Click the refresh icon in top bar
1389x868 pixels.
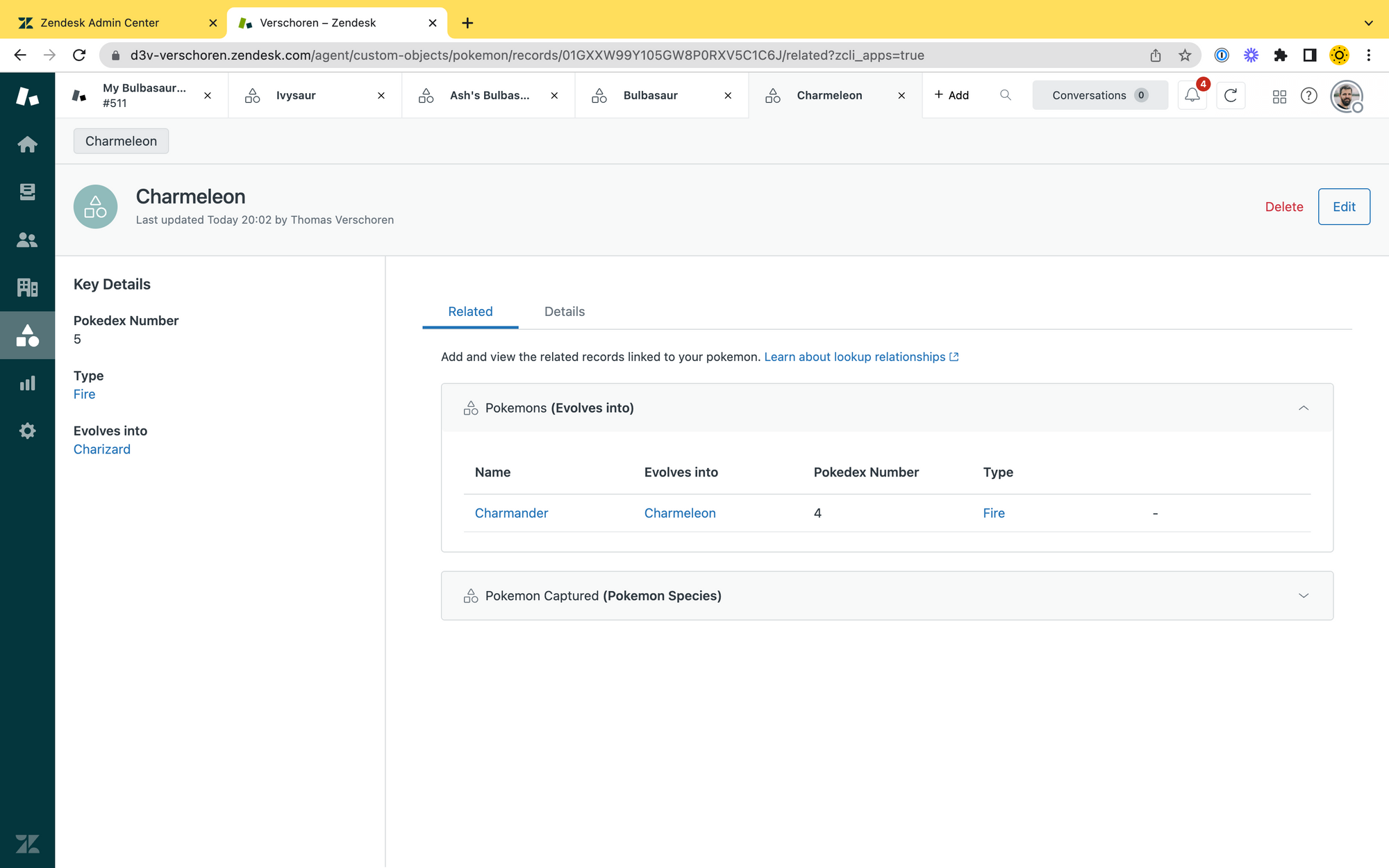pyautogui.click(x=1231, y=95)
